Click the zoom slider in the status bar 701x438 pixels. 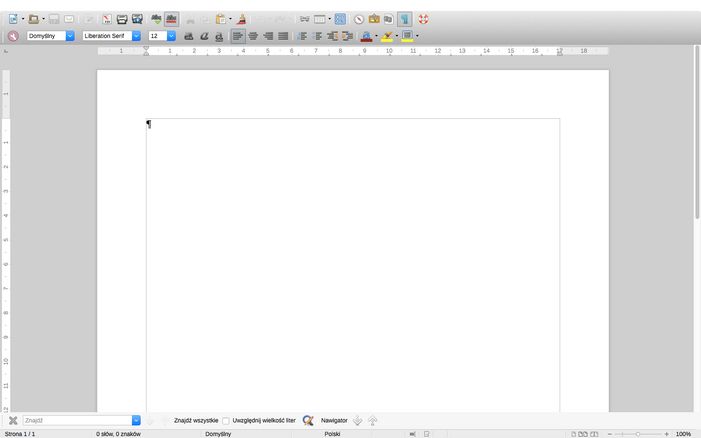[x=638, y=434]
